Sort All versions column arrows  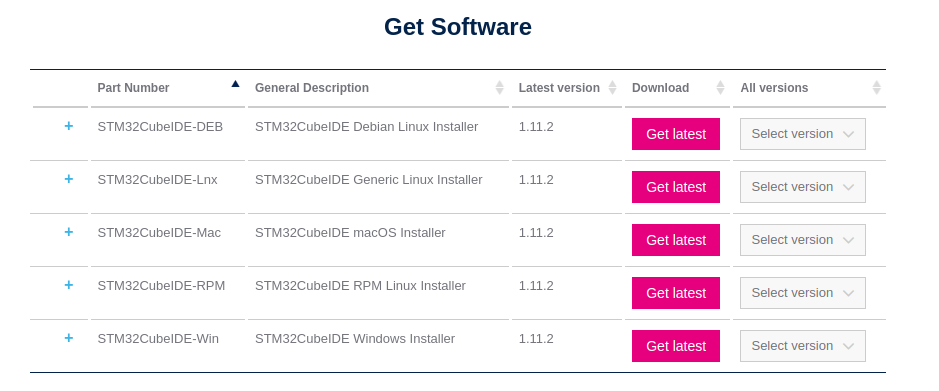tap(876, 87)
